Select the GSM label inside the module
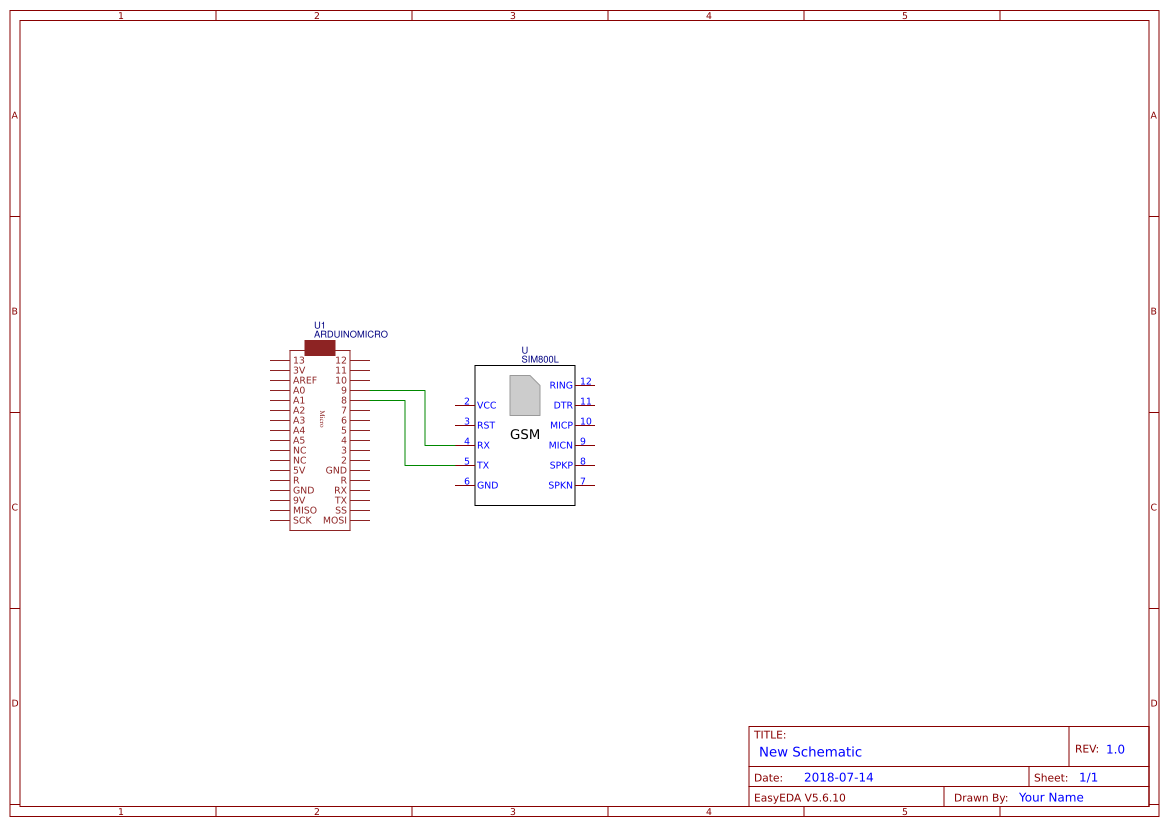 click(x=524, y=434)
